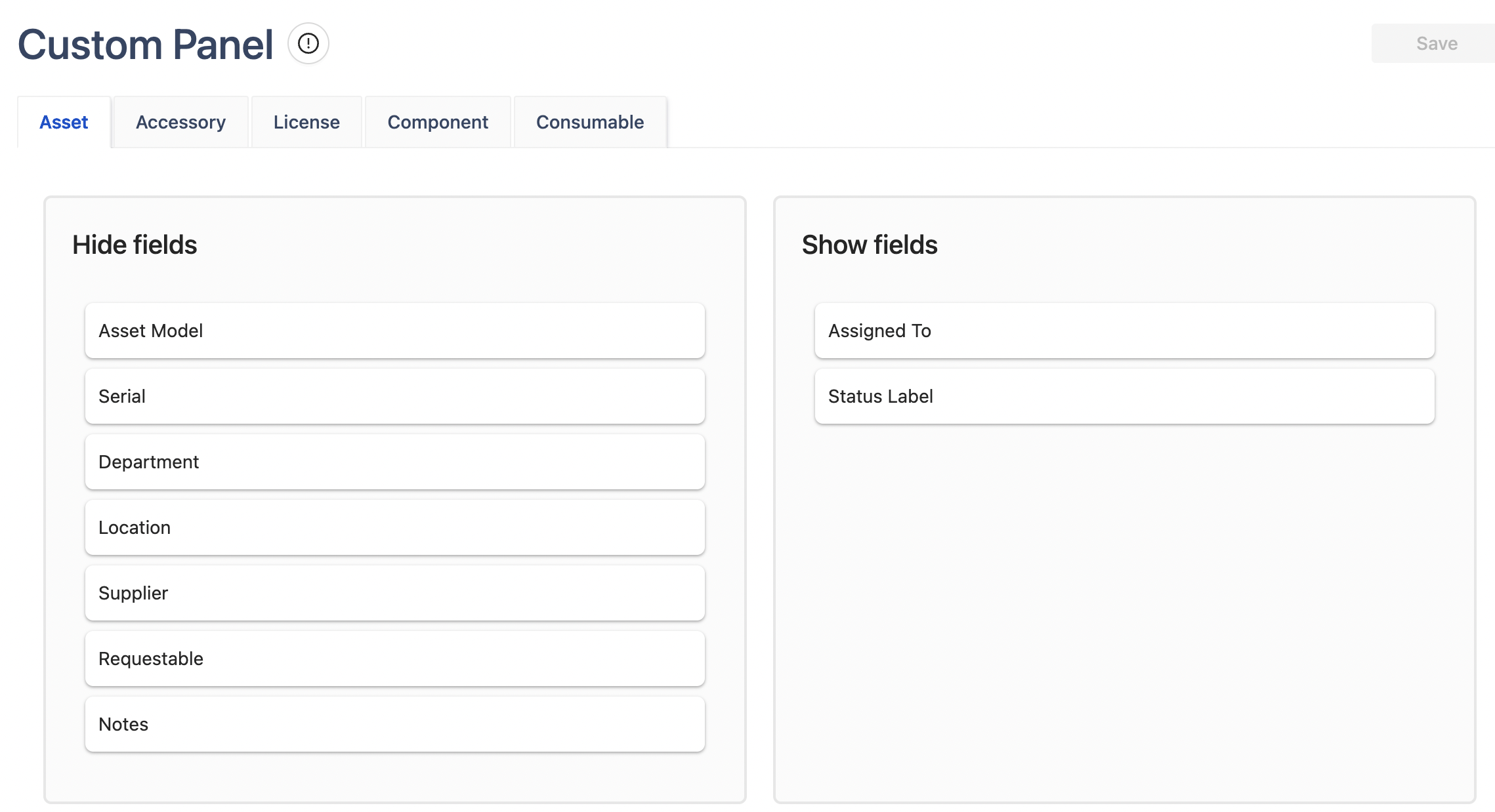Image resolution: width=1495 pixels, height=812 pixels.
Task: Click the Status Label shown field
Action: coord(1124,396)
